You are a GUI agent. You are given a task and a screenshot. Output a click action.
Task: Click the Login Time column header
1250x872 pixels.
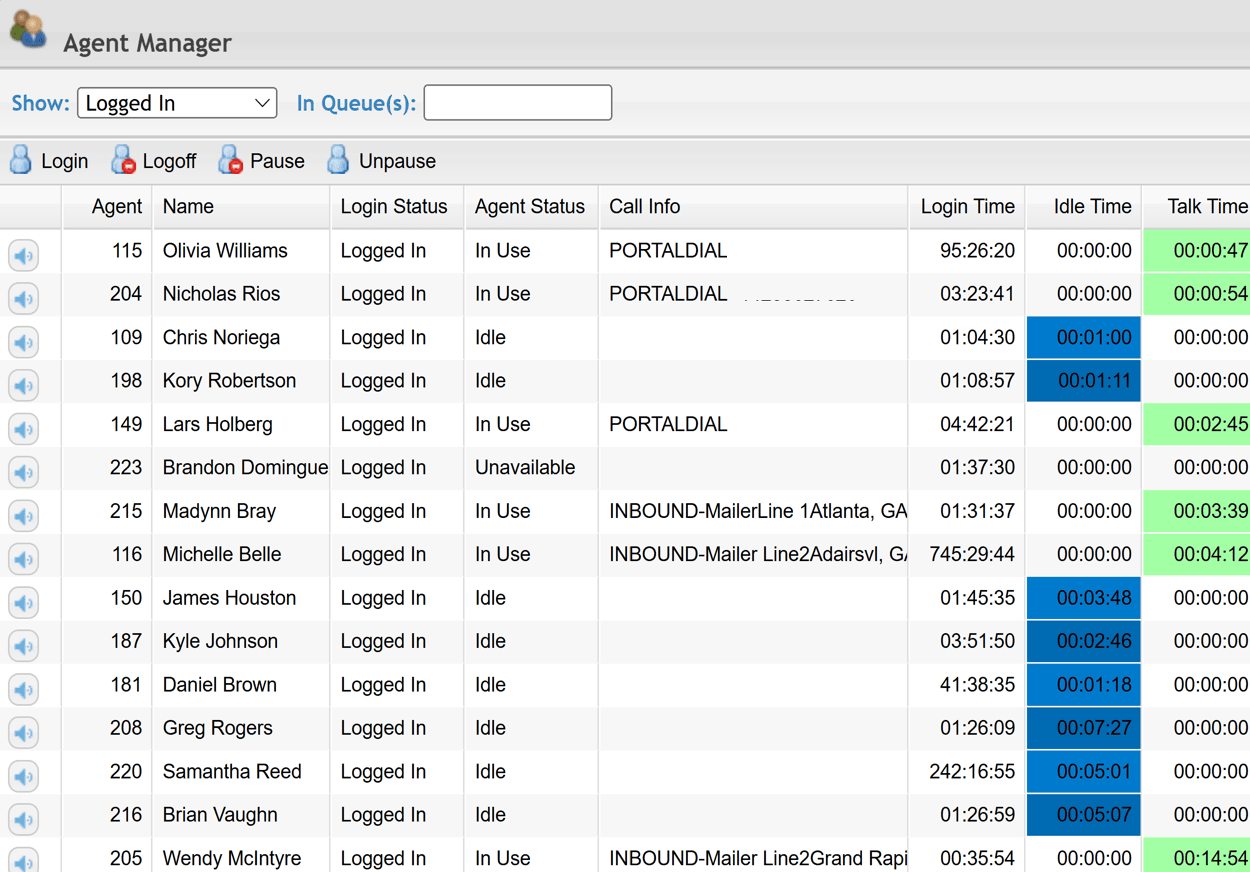click(x=967, y=207)
